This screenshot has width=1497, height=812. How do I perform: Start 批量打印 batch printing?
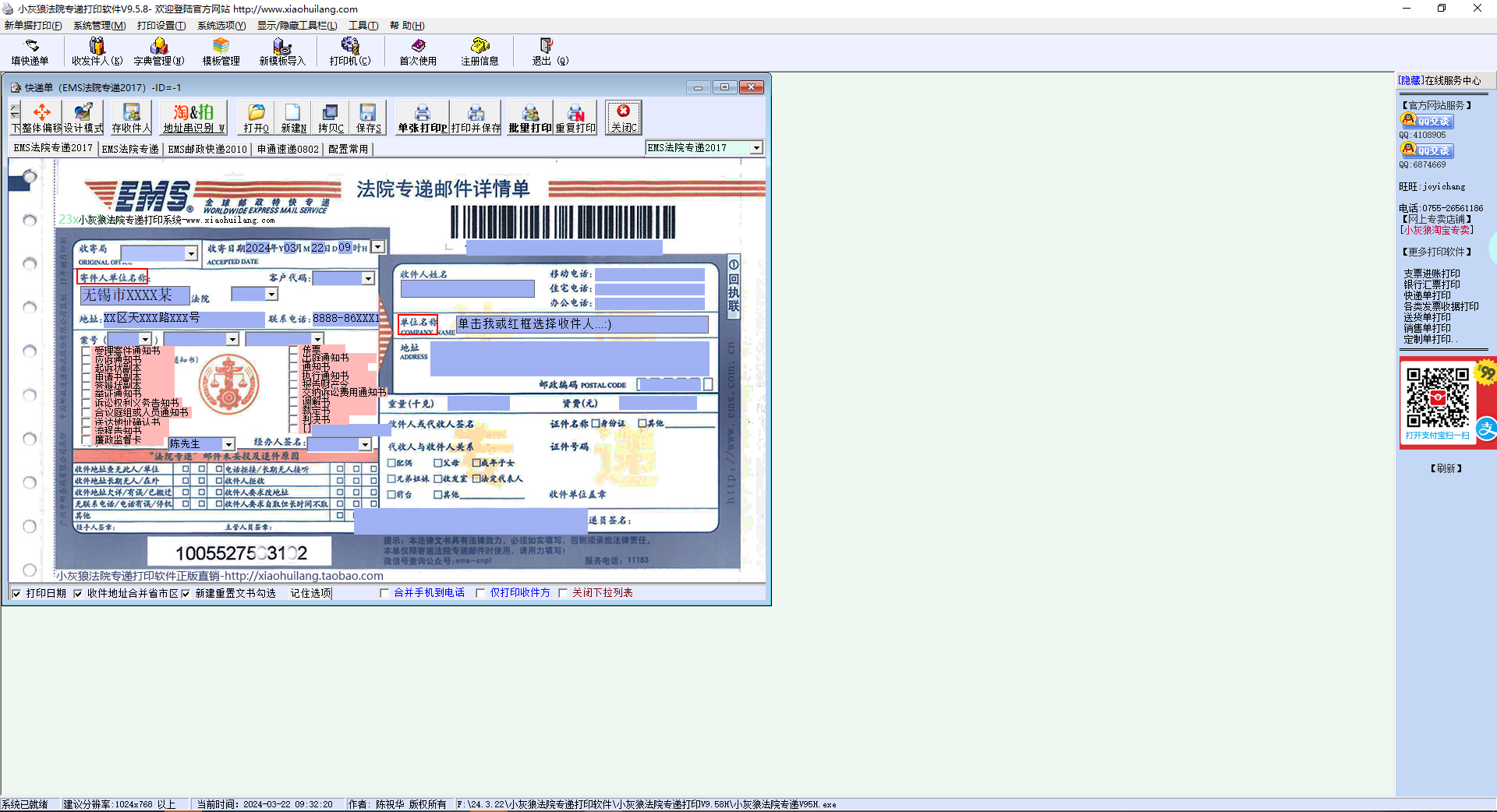click(x=530, y=118)
